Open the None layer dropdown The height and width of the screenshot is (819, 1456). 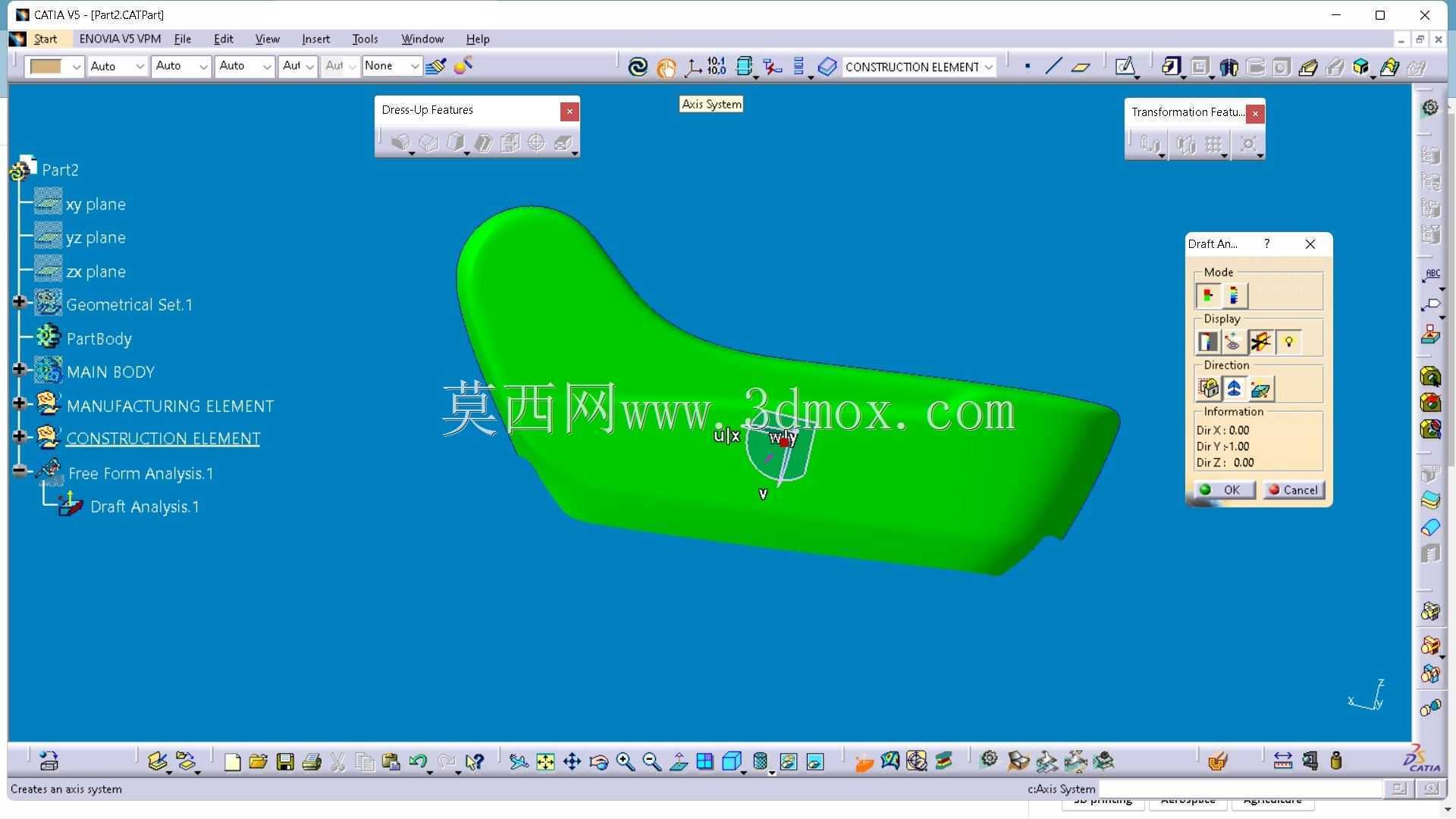tap(414, 66)
